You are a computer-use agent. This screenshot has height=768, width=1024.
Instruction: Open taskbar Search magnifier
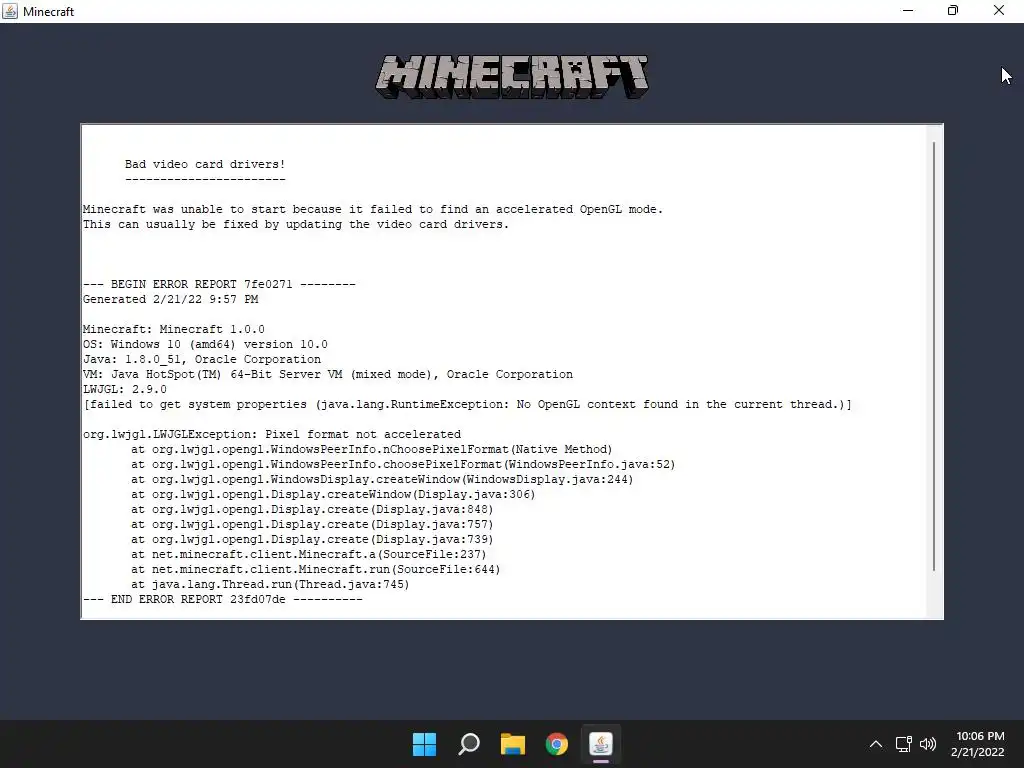pyautogui.click(x=469, y=744)
